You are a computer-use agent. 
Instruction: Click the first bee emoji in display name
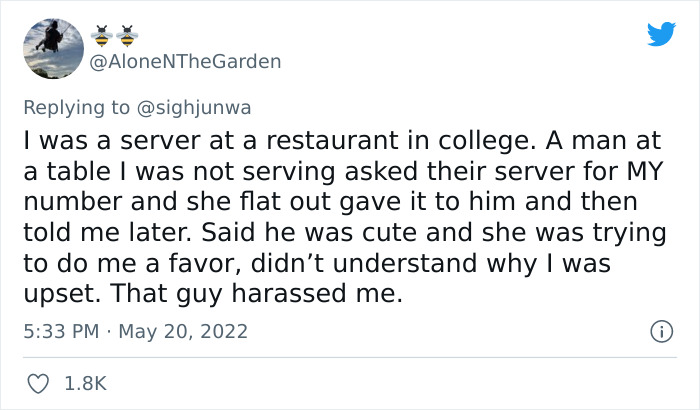[x=101, y=36]
